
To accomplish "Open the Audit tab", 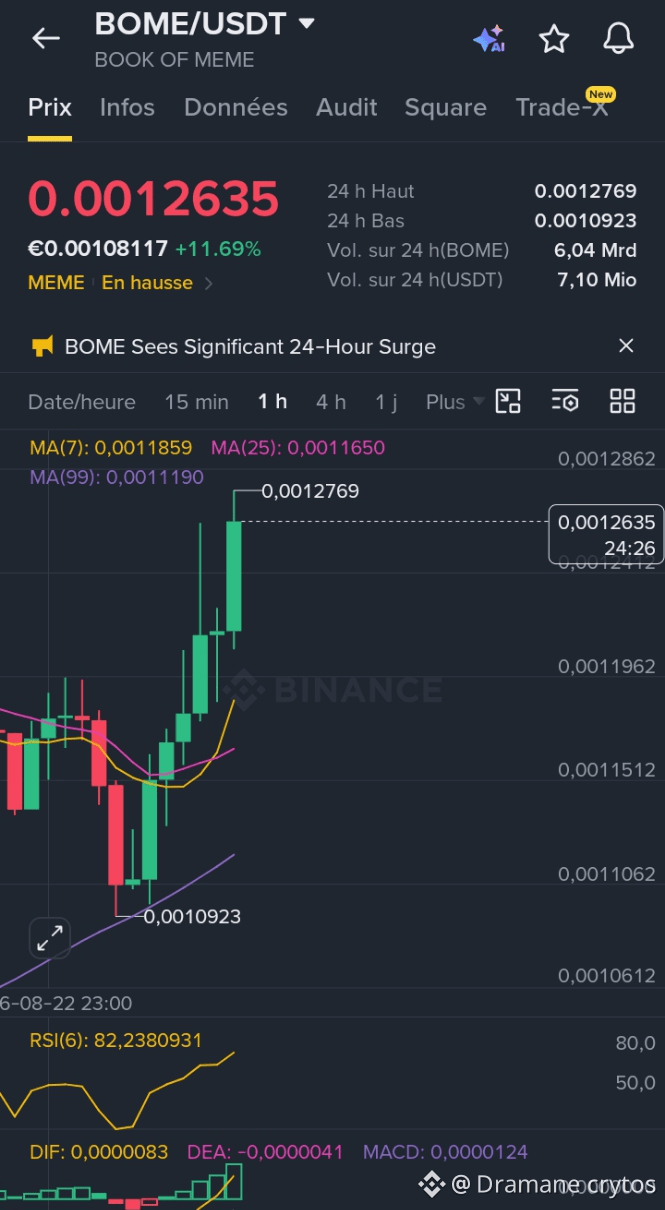I will (346, 107).
